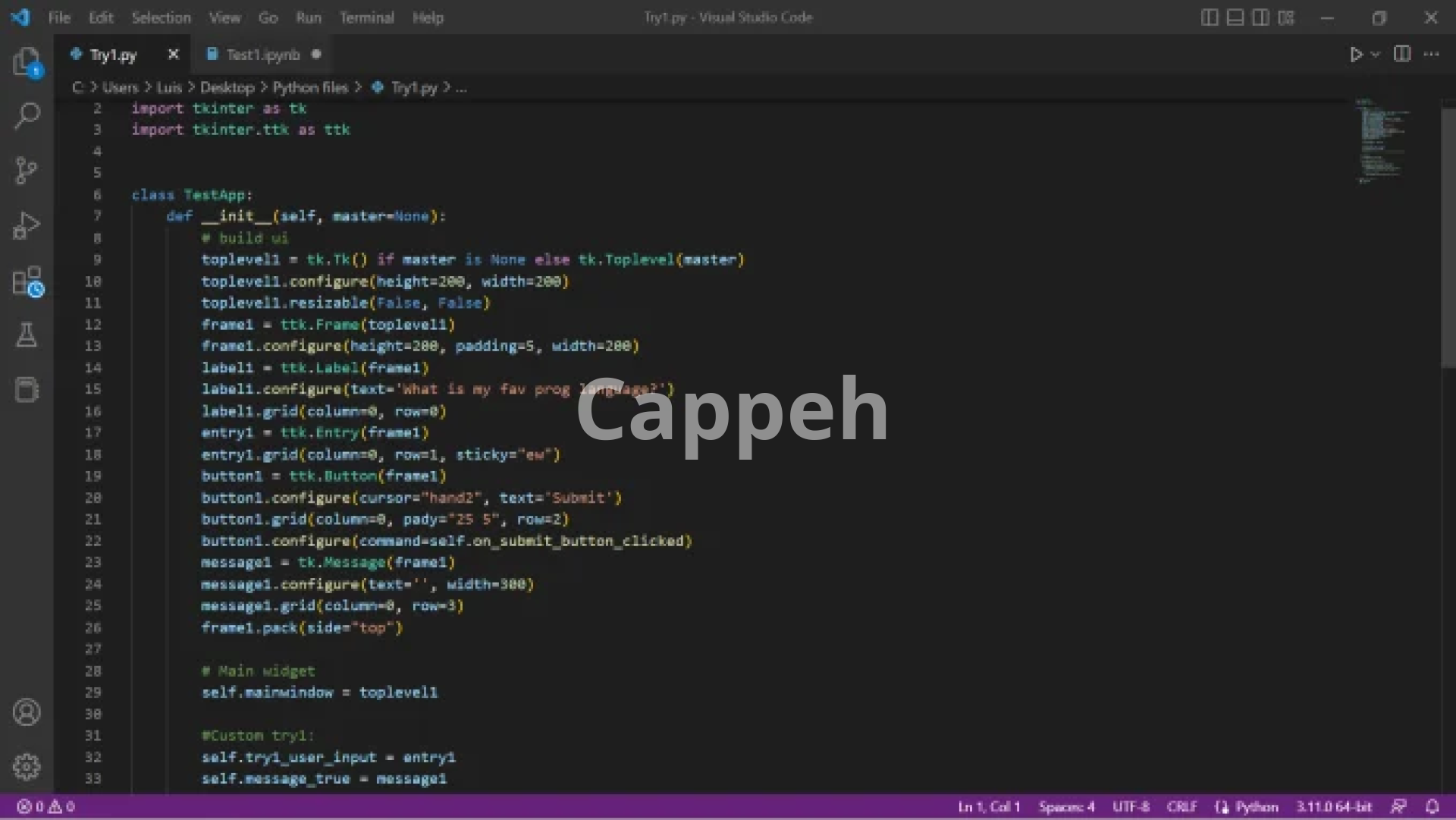Open the Source Control view
This screenshot has width=1456, height=820.
pos(27,170)
